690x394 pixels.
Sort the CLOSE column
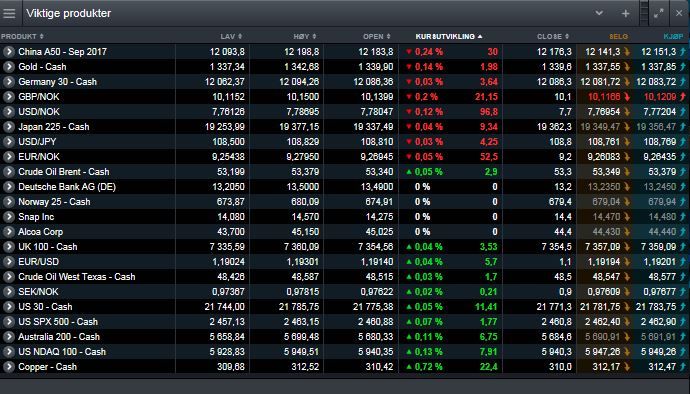click(x=553, y=37)
